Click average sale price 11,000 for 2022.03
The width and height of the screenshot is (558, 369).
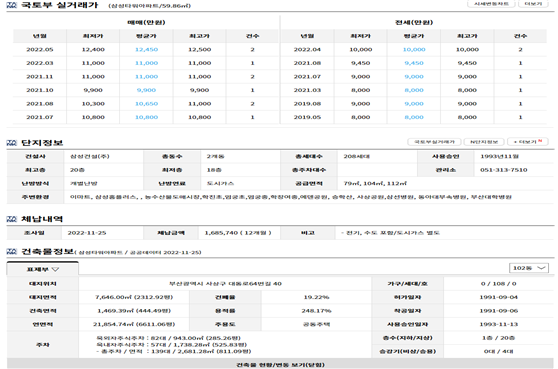[146, 63]
